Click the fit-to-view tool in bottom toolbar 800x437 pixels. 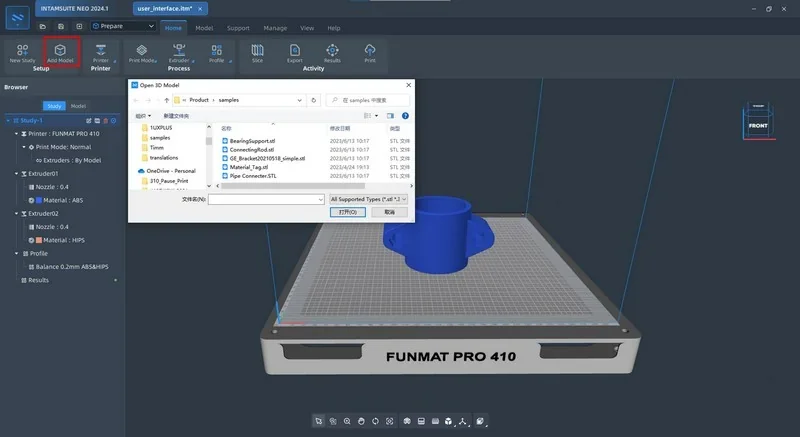(390, 421)
